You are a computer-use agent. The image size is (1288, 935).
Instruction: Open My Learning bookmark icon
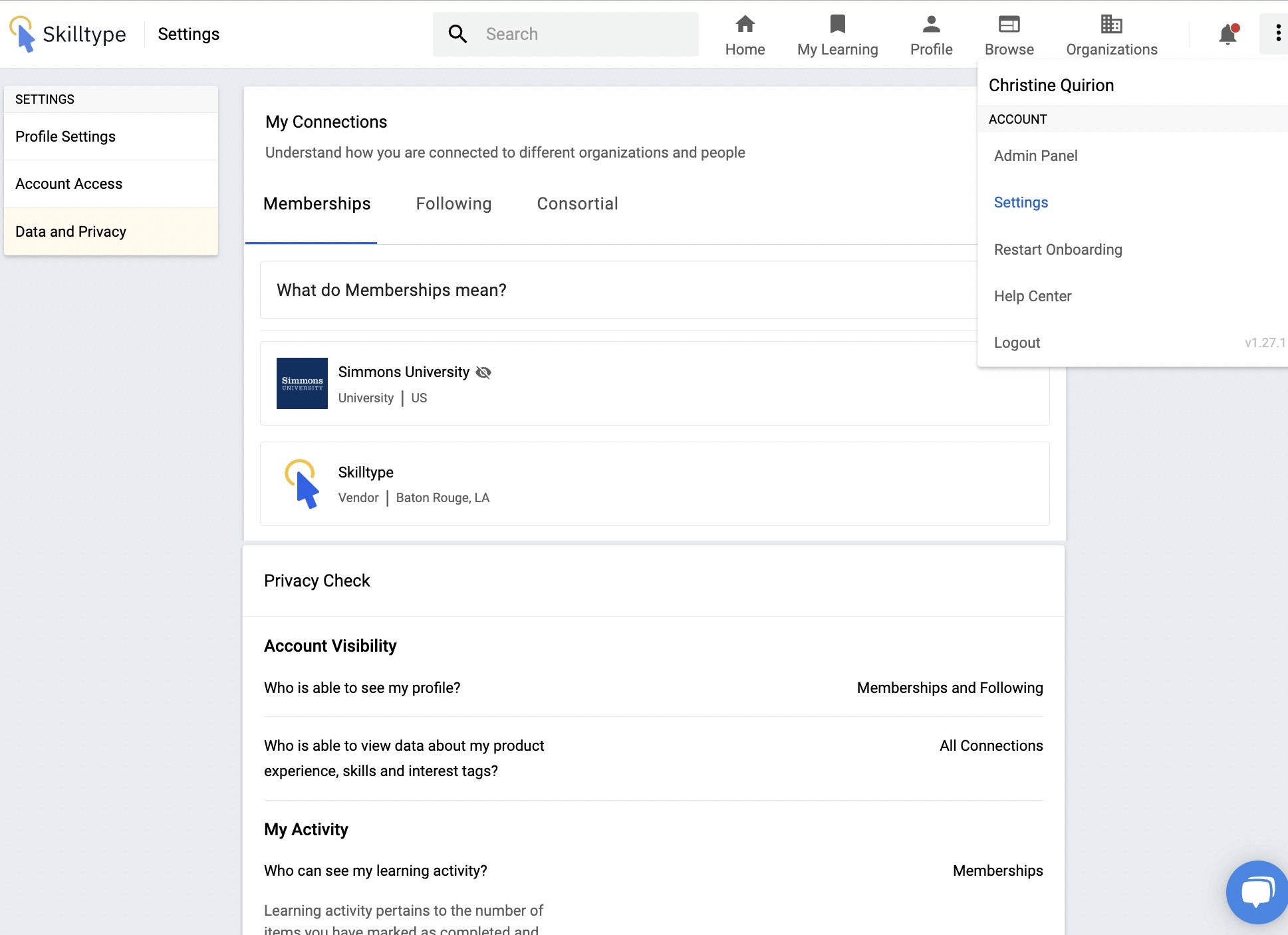tap(837, 25)
